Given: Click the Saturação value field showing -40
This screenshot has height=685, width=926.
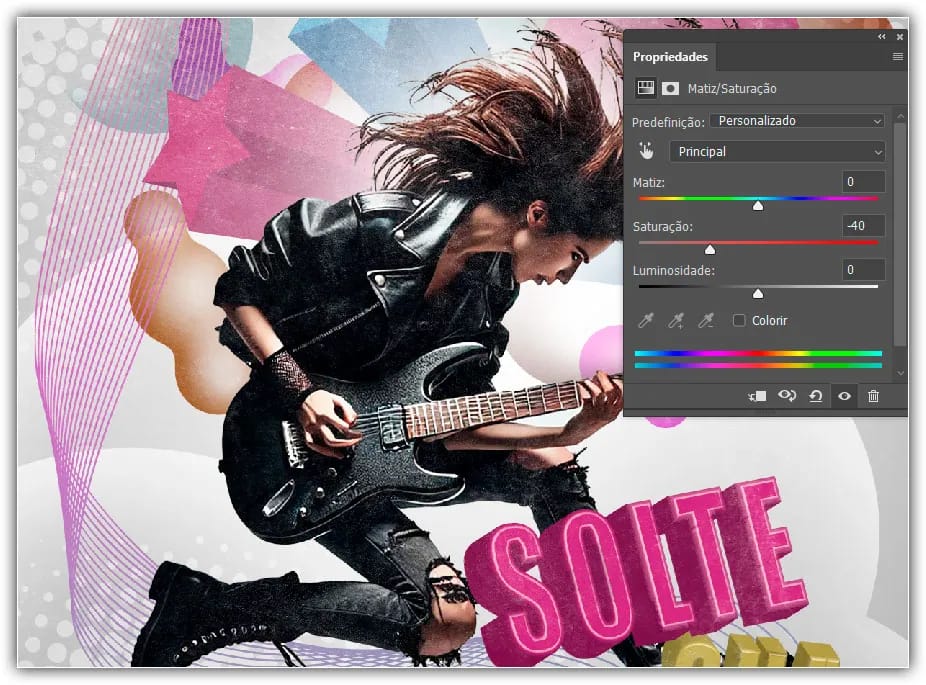Looking at the screenshot, I should (x=863, y=226).
